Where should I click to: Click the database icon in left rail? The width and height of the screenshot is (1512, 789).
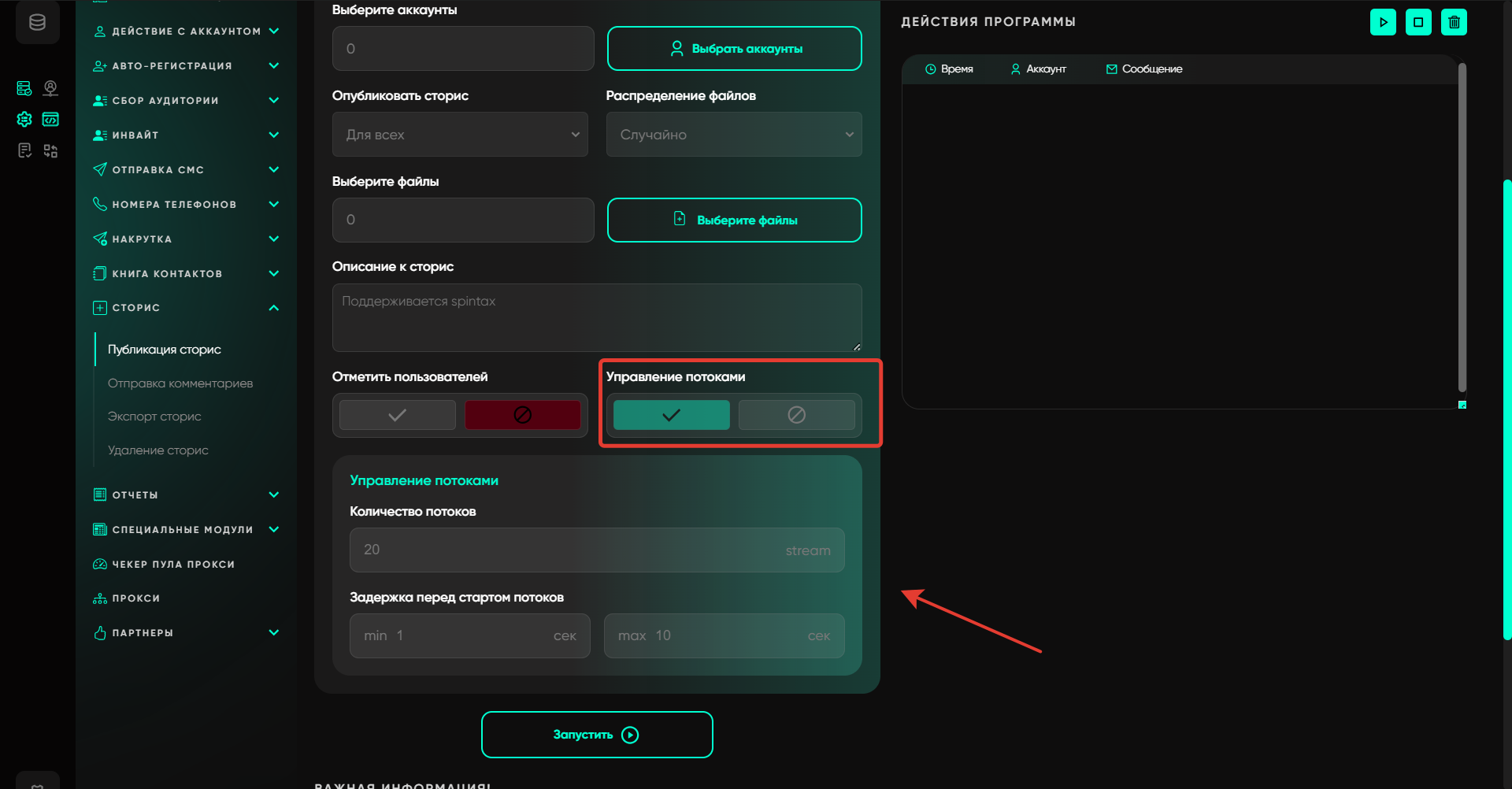coord(37,23)
